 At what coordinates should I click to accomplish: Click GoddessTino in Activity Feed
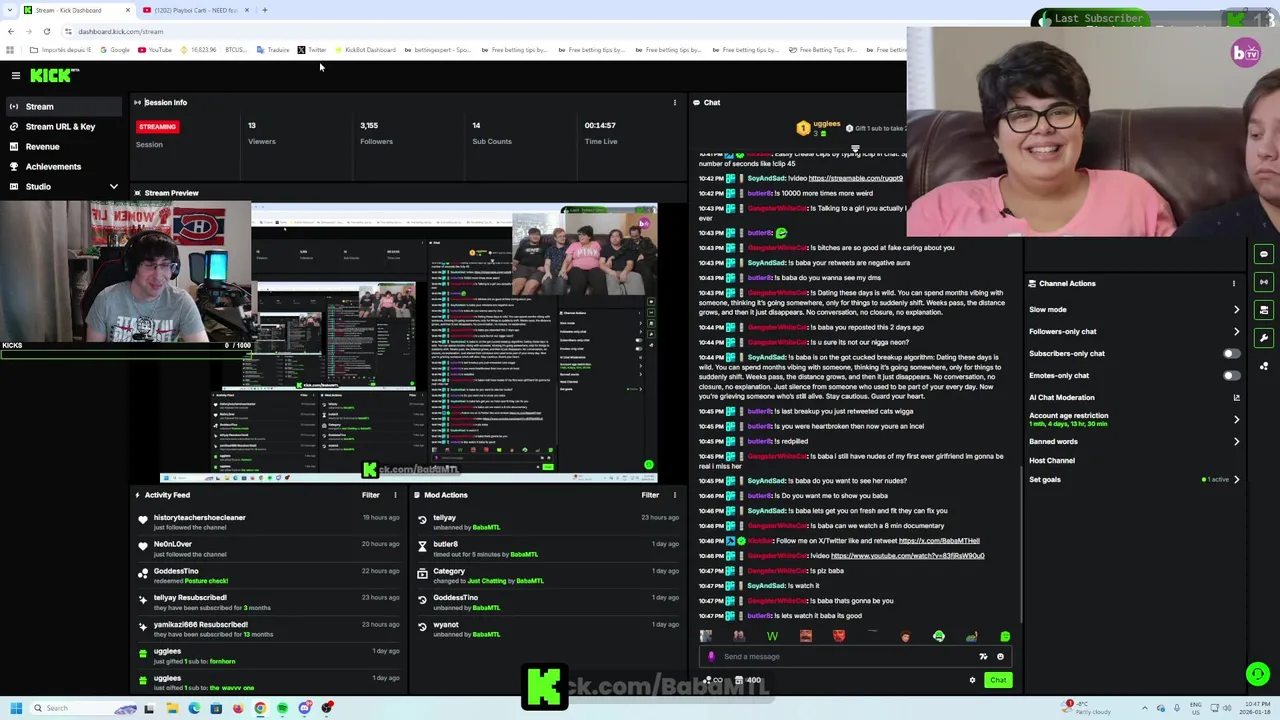point(176,571)
